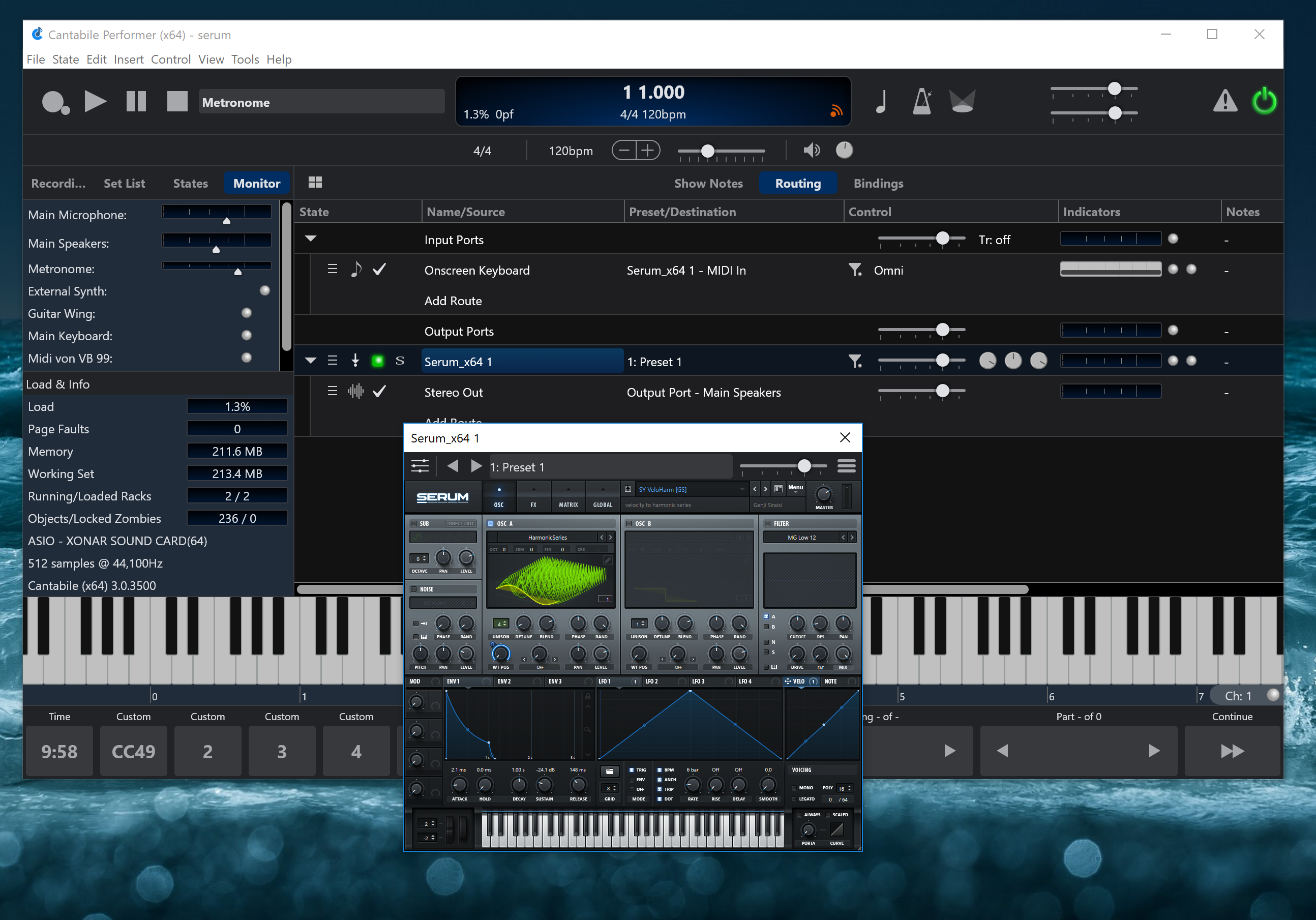The height and width of the screenshot is (920, 1316).
Task: Toggle the Onscreen Keyboard route checkmark
Action: pyautogui.click(x=379, y=270)
